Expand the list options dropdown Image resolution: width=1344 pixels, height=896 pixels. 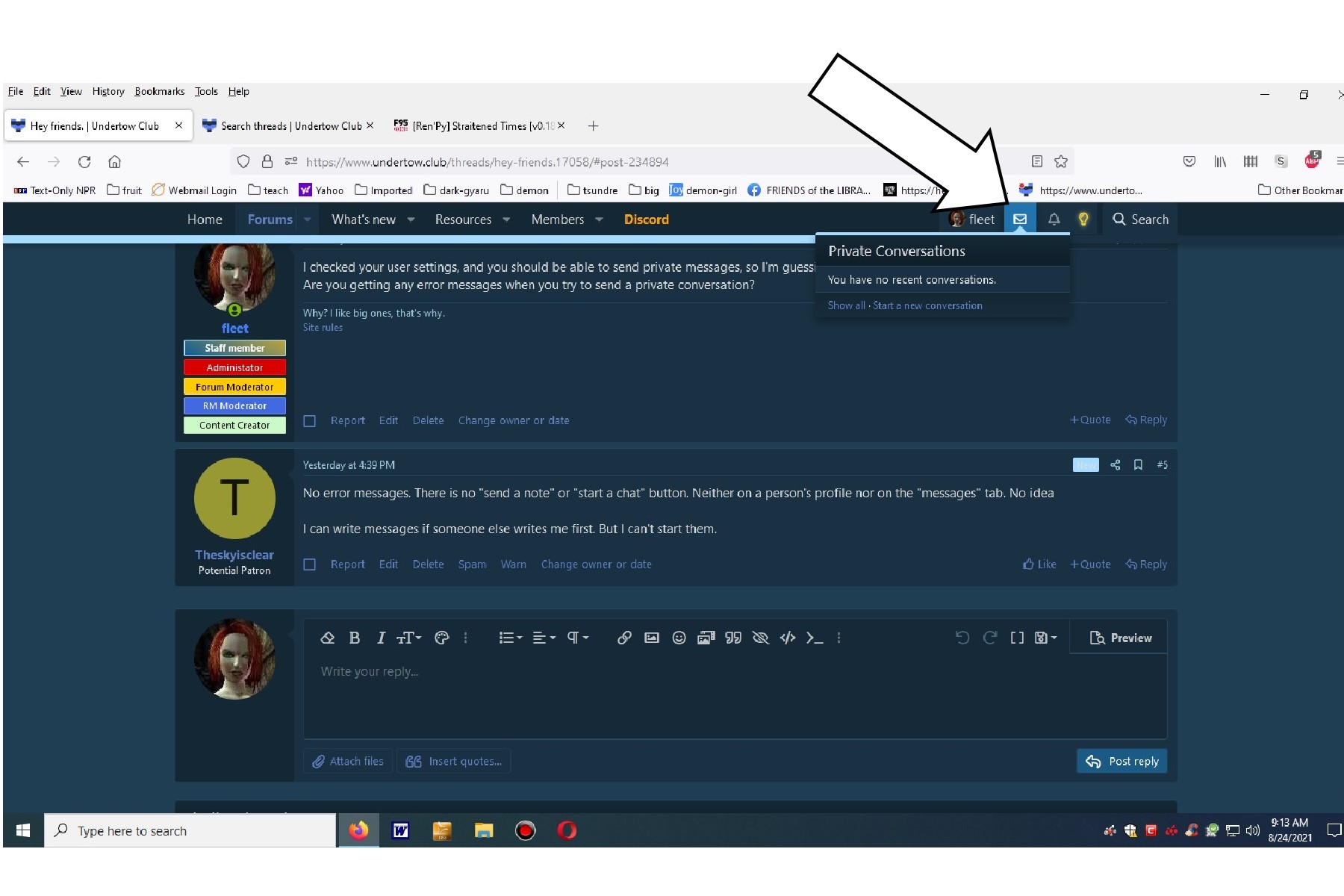(511, 638)
